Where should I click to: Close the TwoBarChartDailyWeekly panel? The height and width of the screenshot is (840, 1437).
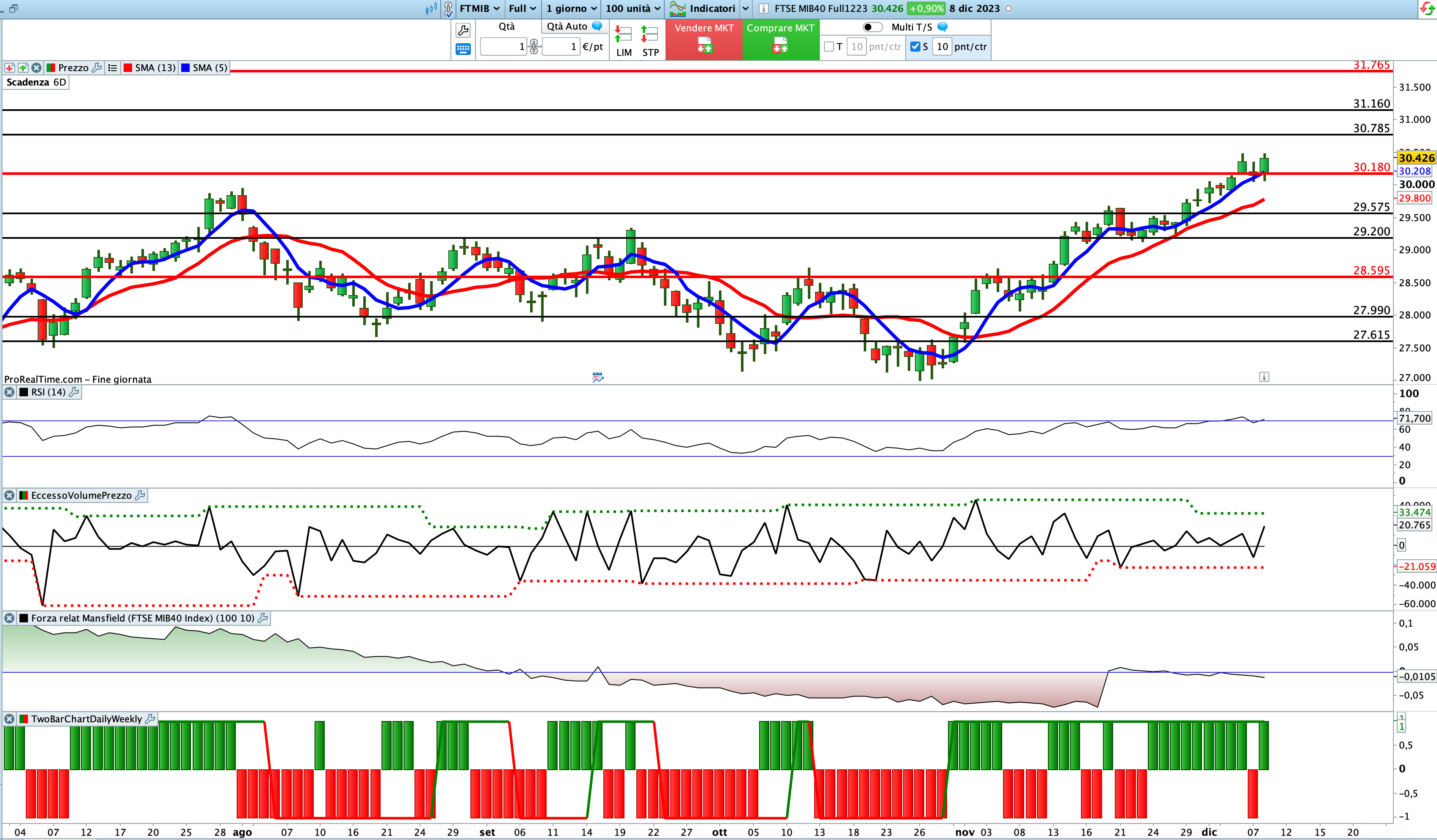(9, 719)
